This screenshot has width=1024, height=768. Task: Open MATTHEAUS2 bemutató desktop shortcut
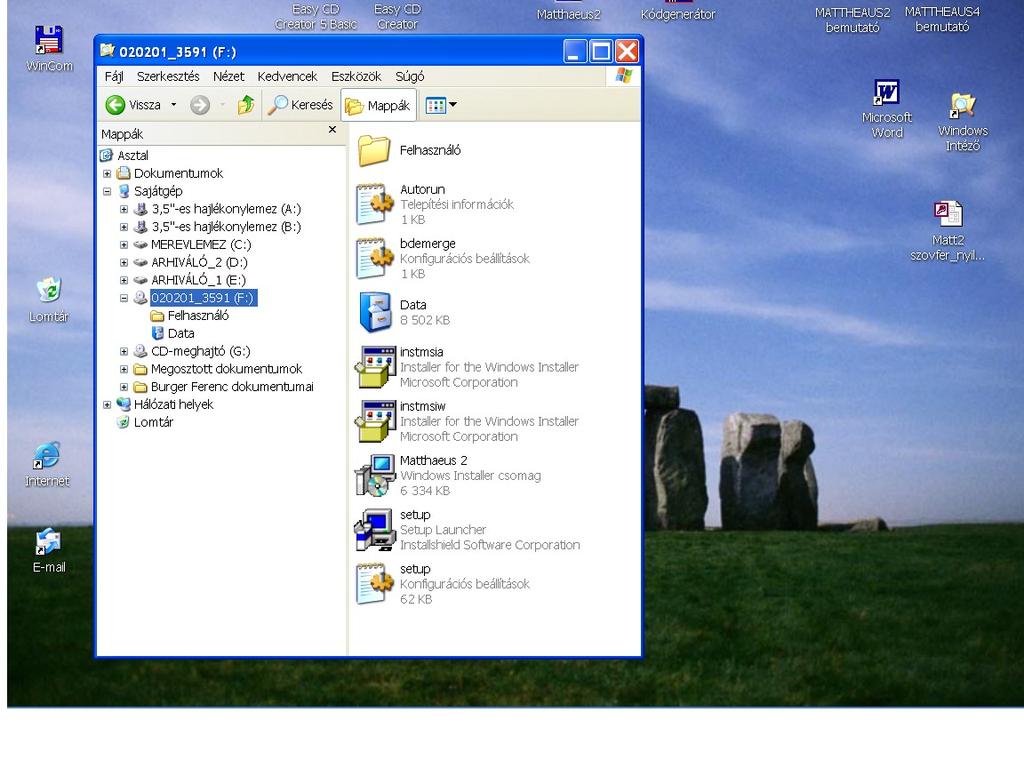(x=852, y=18)
